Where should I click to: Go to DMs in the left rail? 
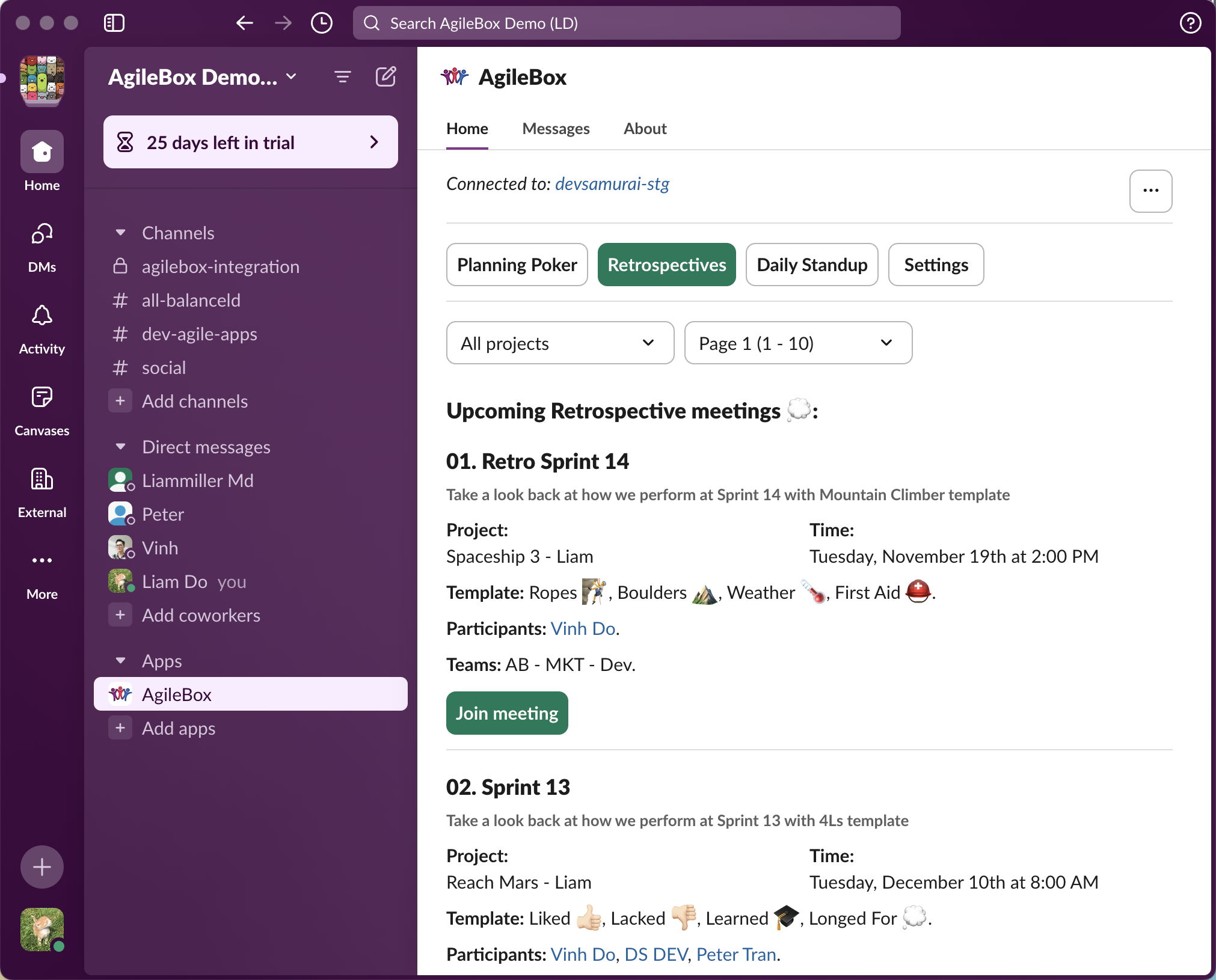[x=41, y=234]
